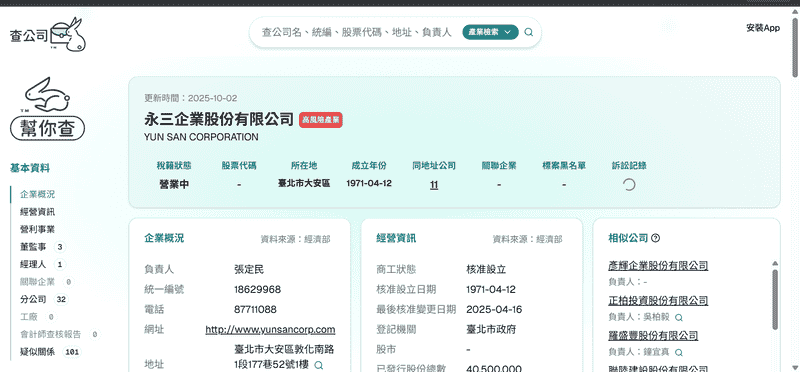
Task: Click magnifier icon beside company address
Action: 318,365
